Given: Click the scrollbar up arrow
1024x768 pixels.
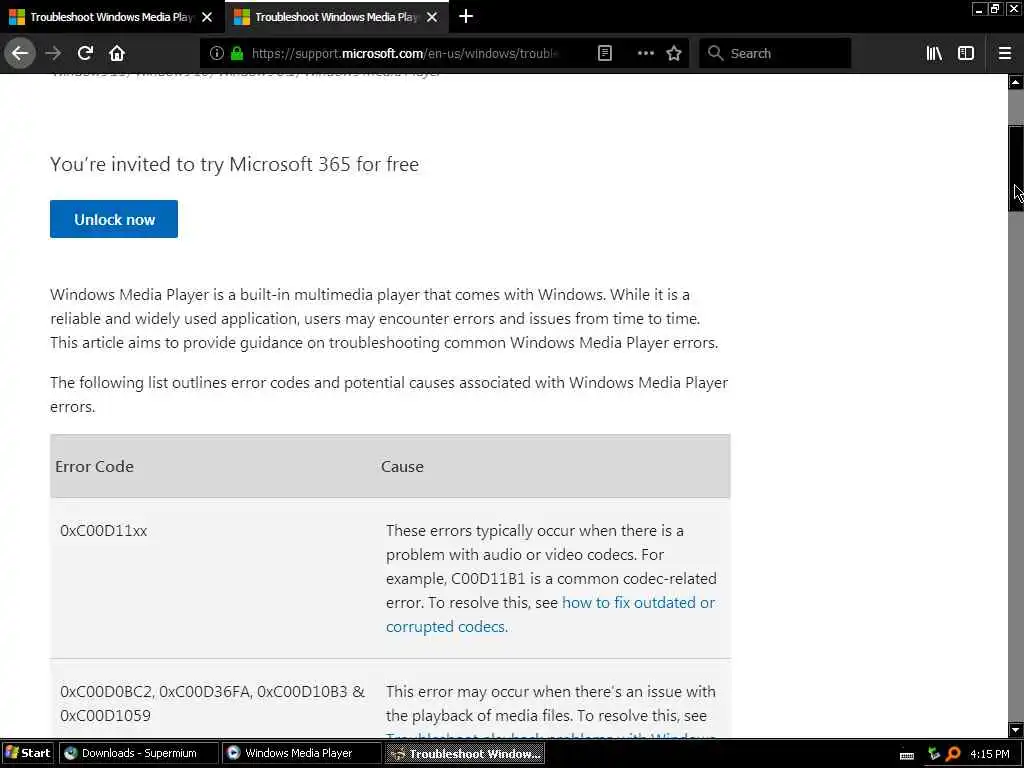Looking at the screenshot, I should [x=1016, y=82].
